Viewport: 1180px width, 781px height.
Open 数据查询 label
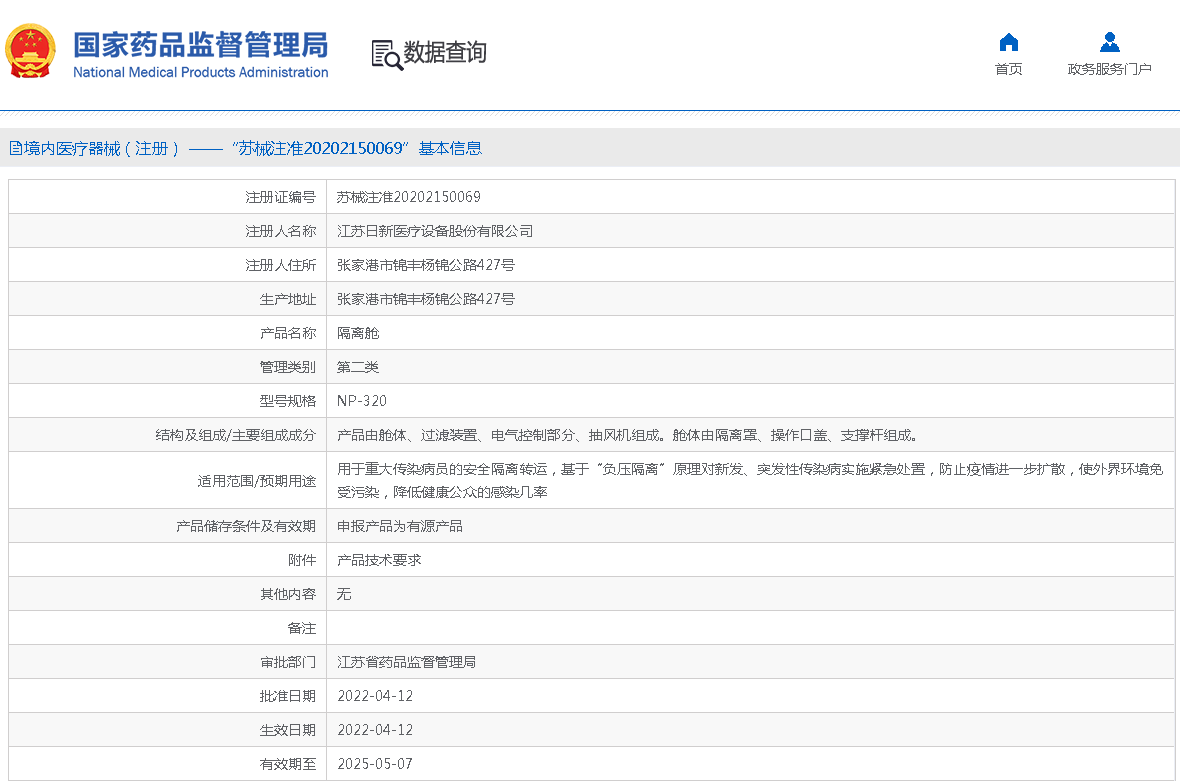point(445,53)
